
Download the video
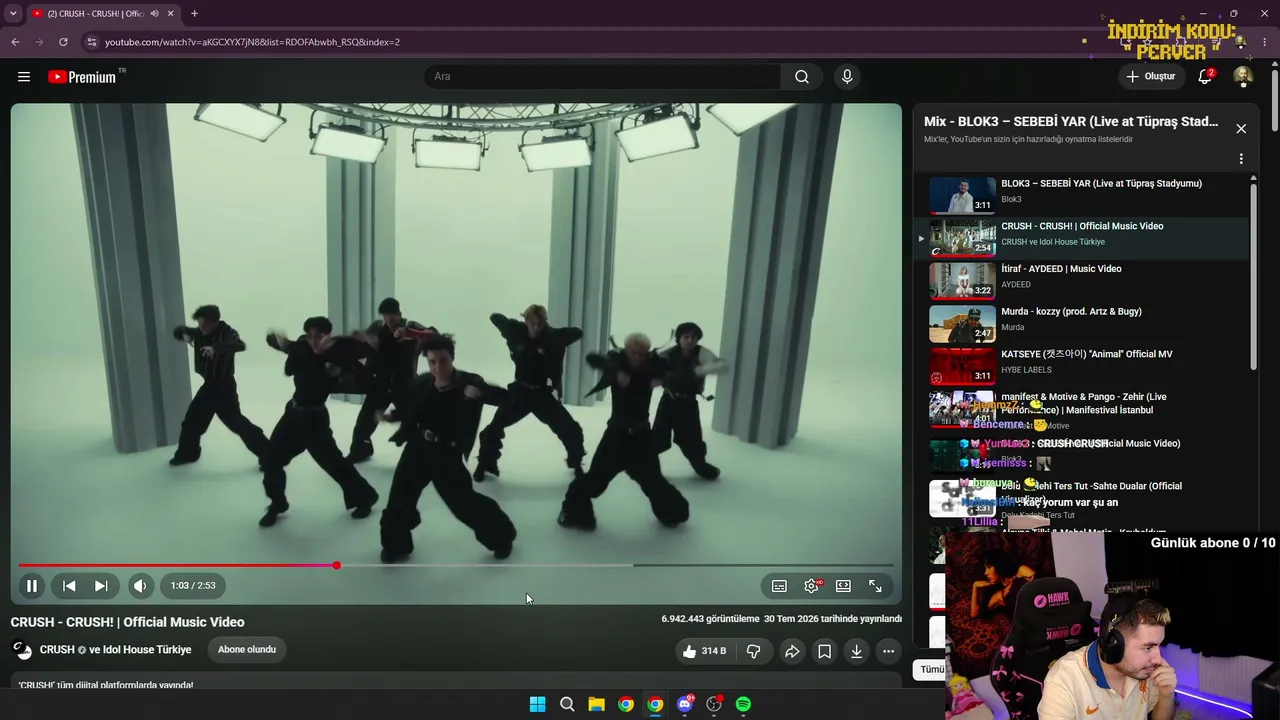point(857,651)
